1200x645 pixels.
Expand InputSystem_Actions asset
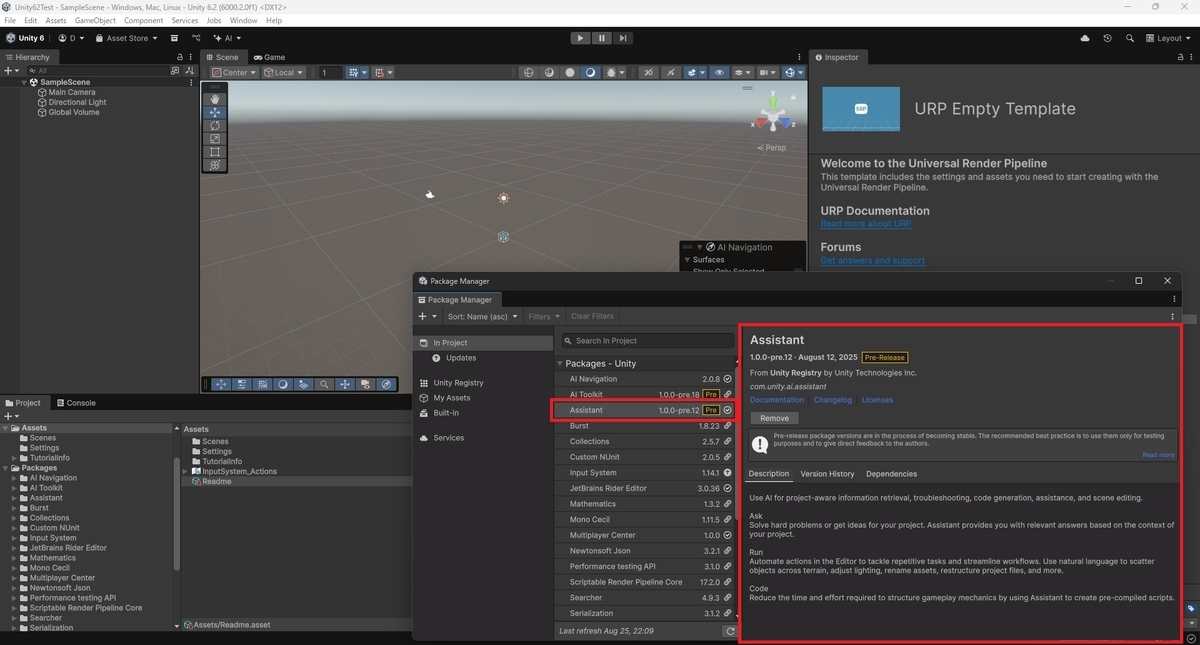185,471
